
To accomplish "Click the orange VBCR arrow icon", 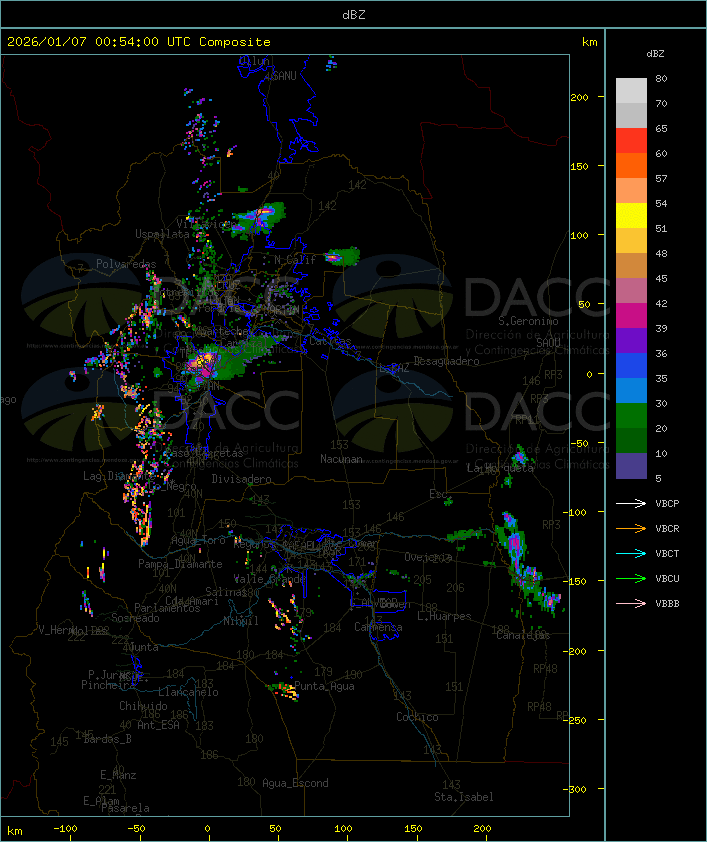I will (x=631, y=528).
